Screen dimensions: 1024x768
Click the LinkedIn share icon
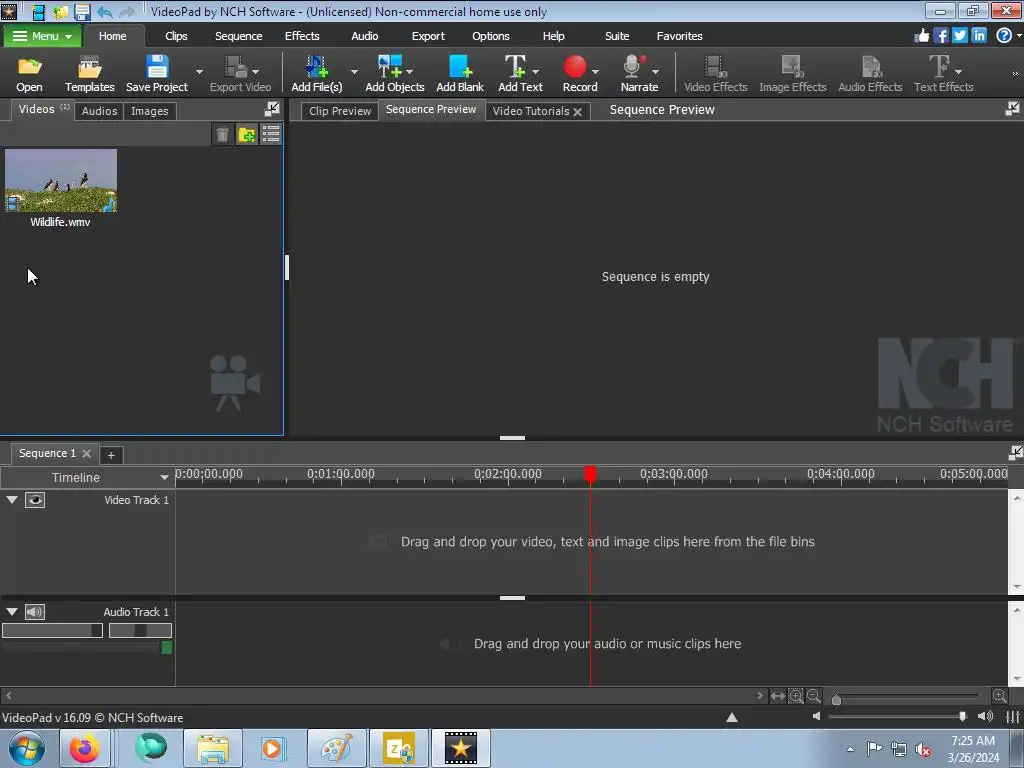click(x=978, y=35)
